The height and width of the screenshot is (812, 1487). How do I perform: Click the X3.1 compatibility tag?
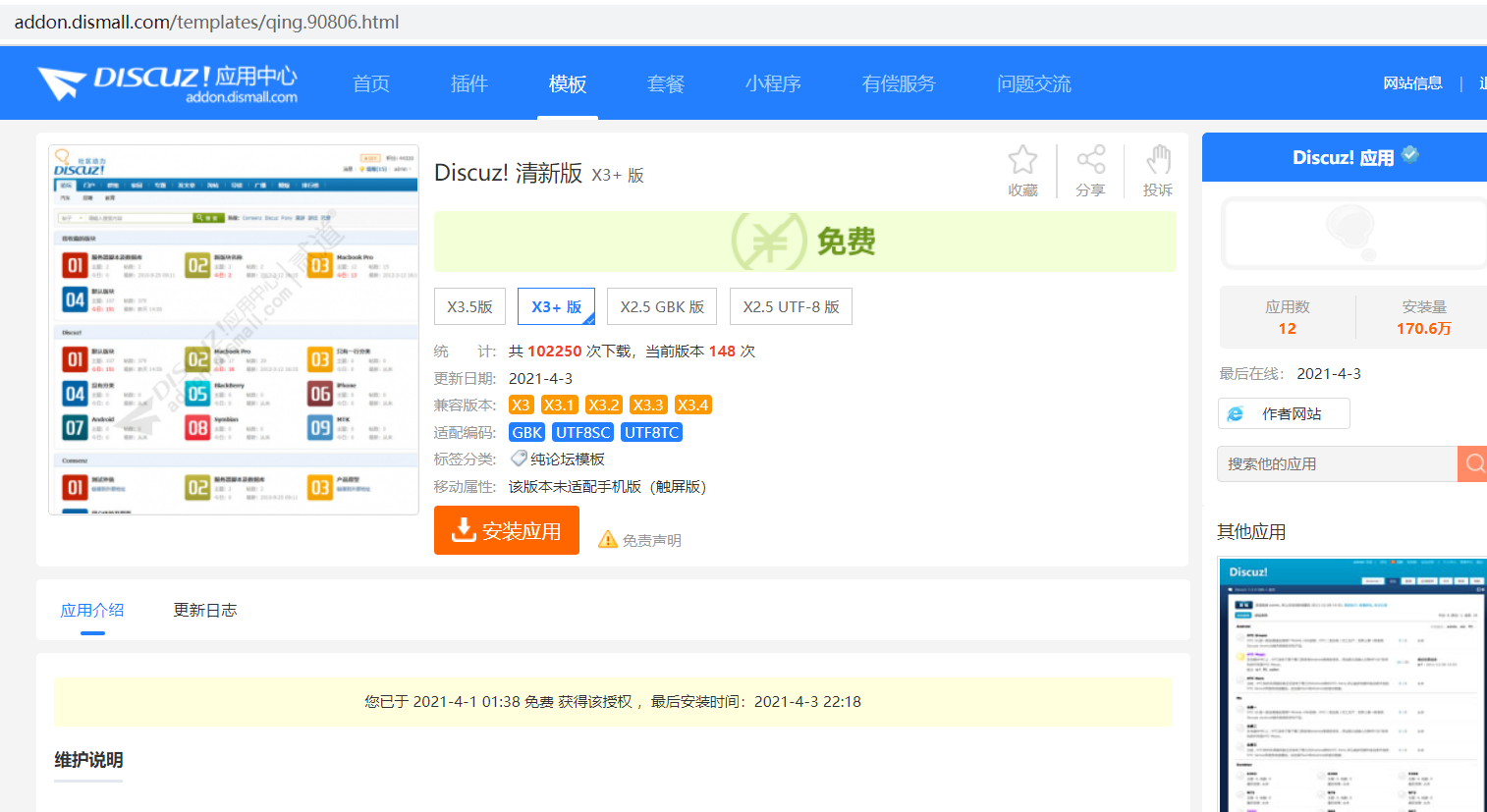tap(559, 405)
